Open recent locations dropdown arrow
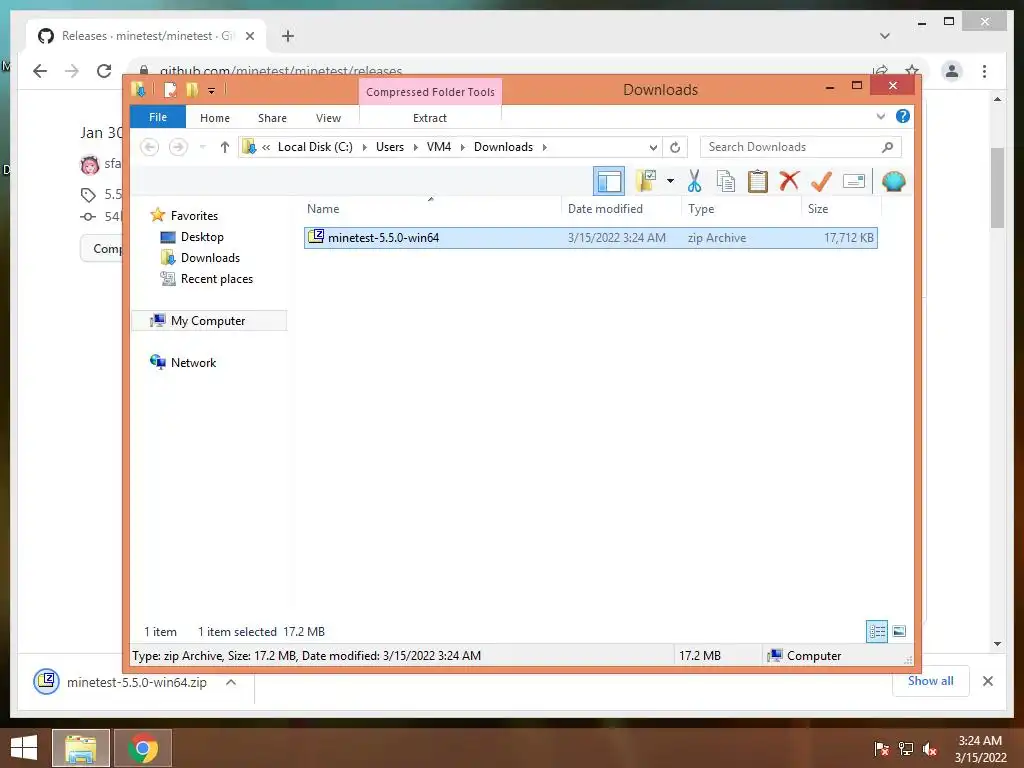 tap(202, 147)
